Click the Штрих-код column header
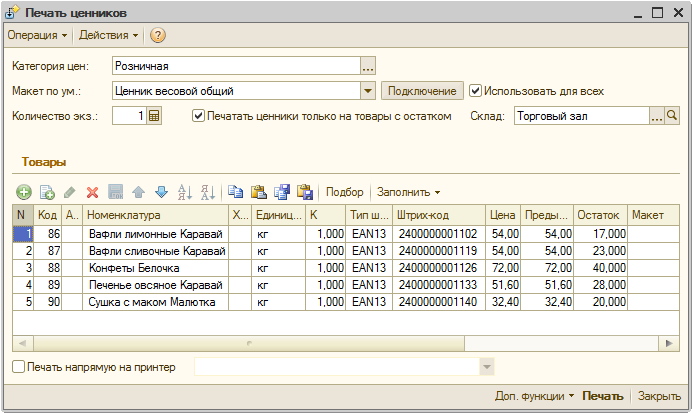This screenshot has height=413, width=692. click(x=439, y=215)
